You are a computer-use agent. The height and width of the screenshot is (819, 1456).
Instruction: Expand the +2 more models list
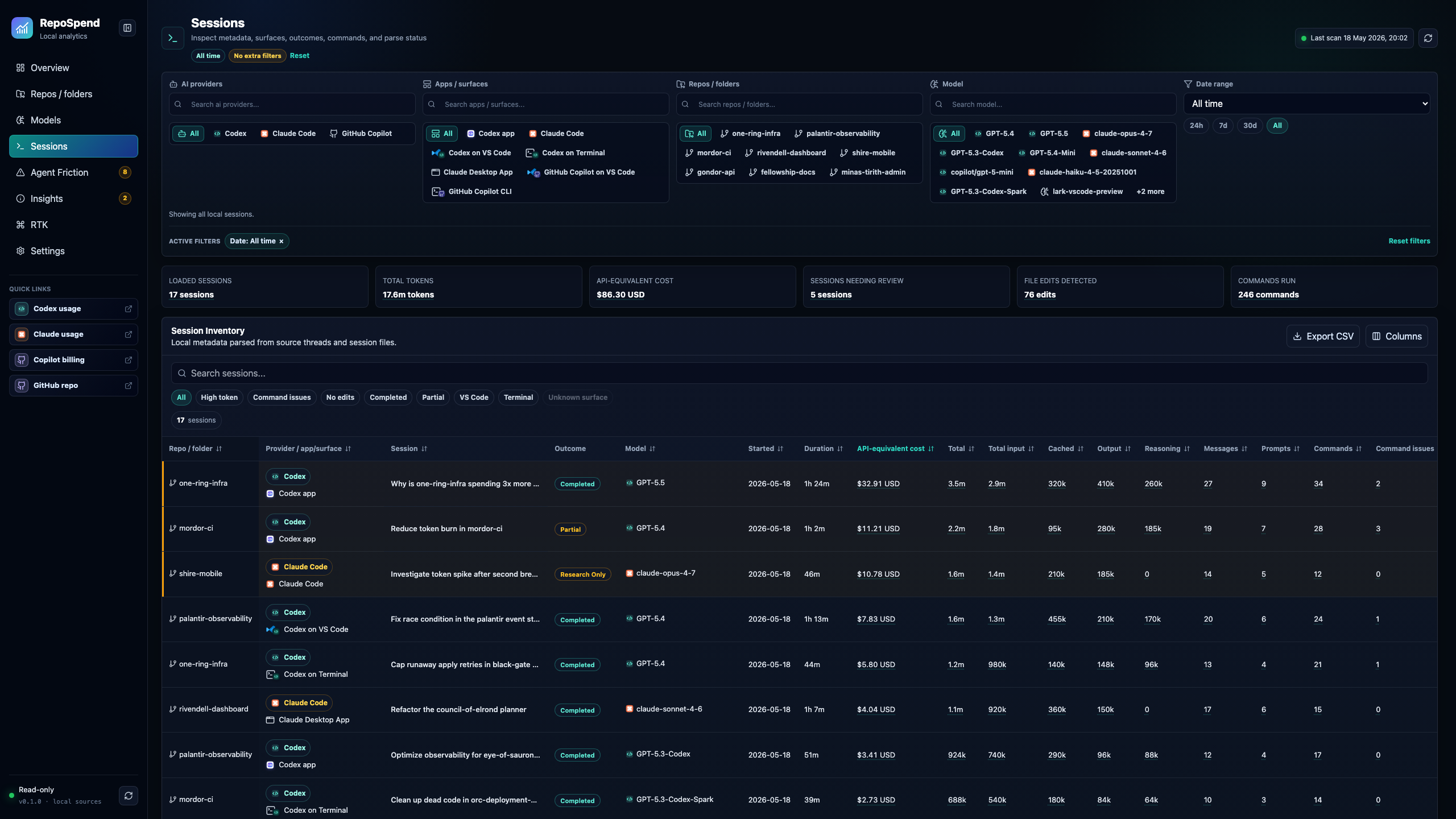click(x=1150, y=192)
